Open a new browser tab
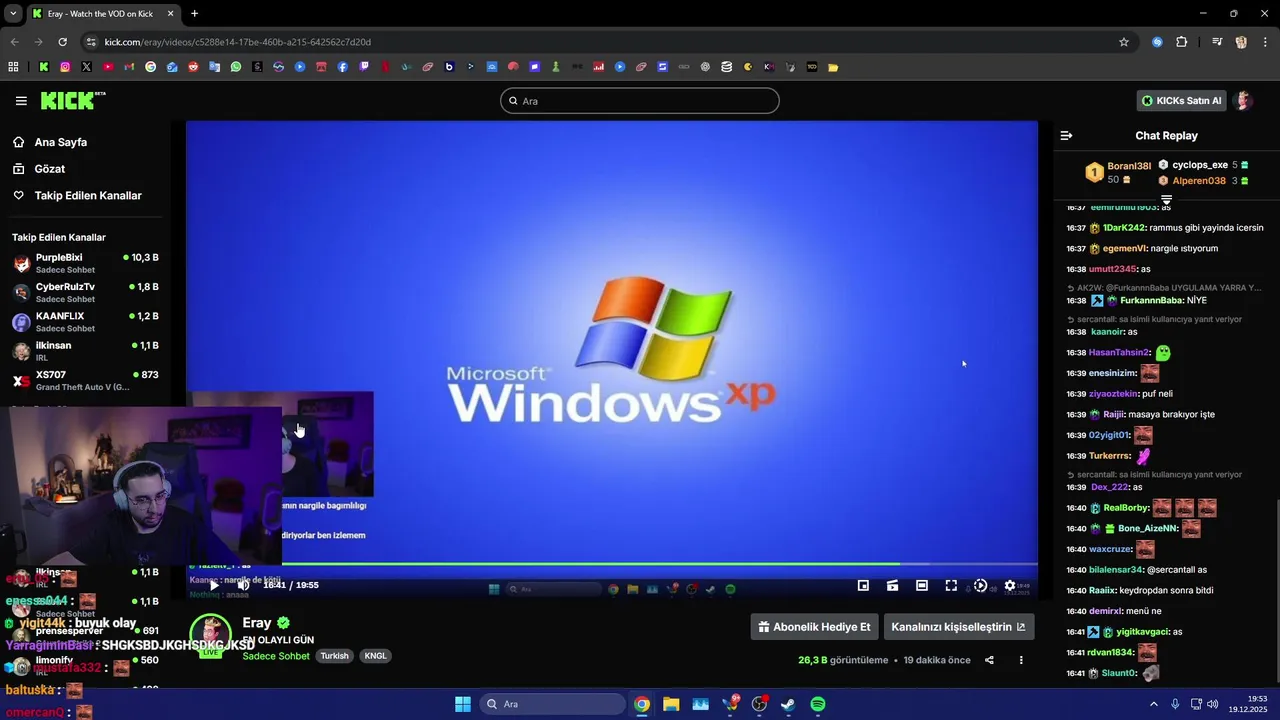Viewport: 1280px width, 720px height. pos(194,14)
